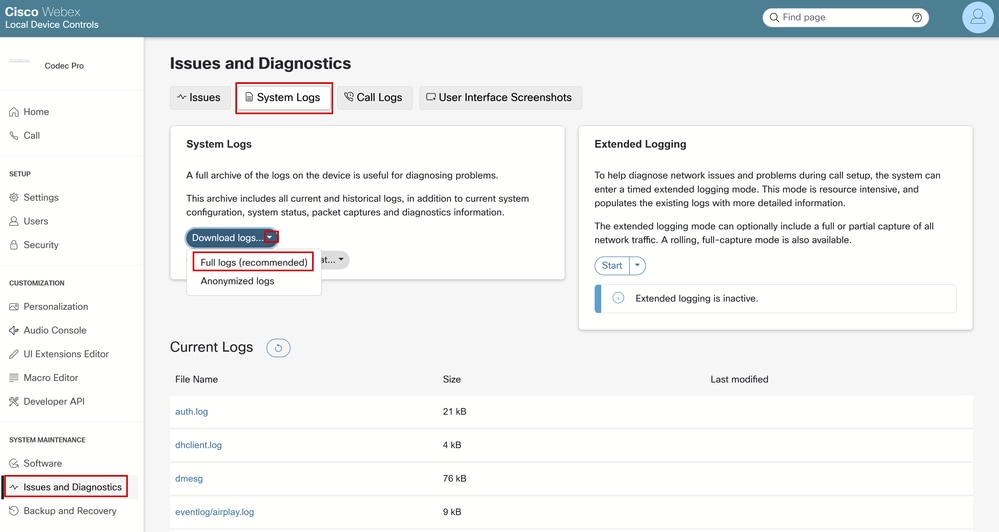Open the Start button dropdown arrow
999x532 pixels.
[x=637, y=265]
